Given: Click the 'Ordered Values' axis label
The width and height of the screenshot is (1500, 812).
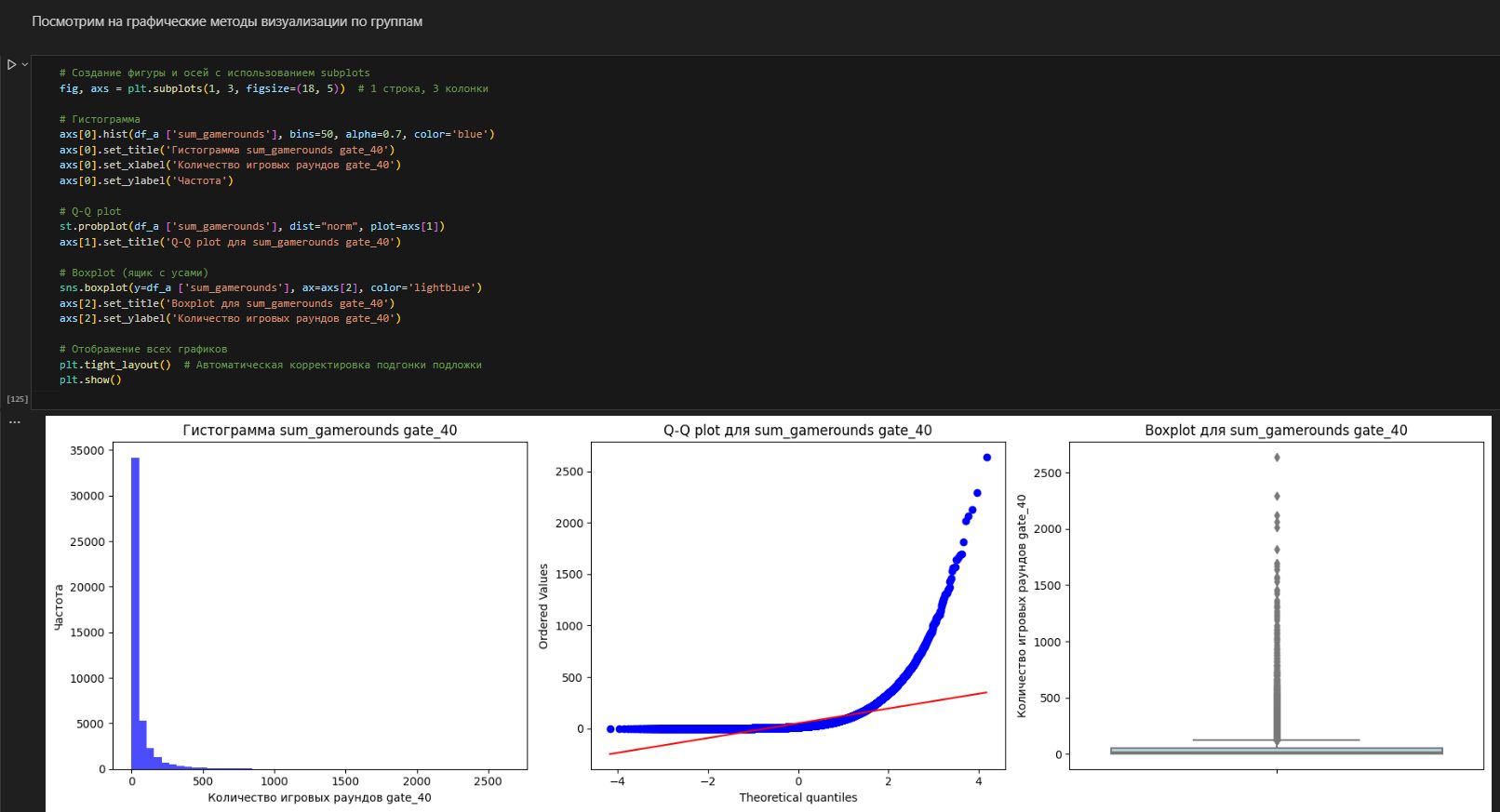Looking at the screenshot, I should click(543, 606).
